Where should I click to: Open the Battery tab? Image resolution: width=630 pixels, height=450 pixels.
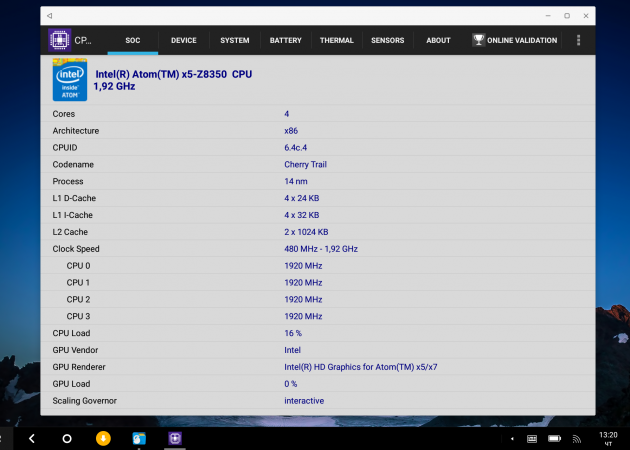pyautogui.click(x=285, y=40)
